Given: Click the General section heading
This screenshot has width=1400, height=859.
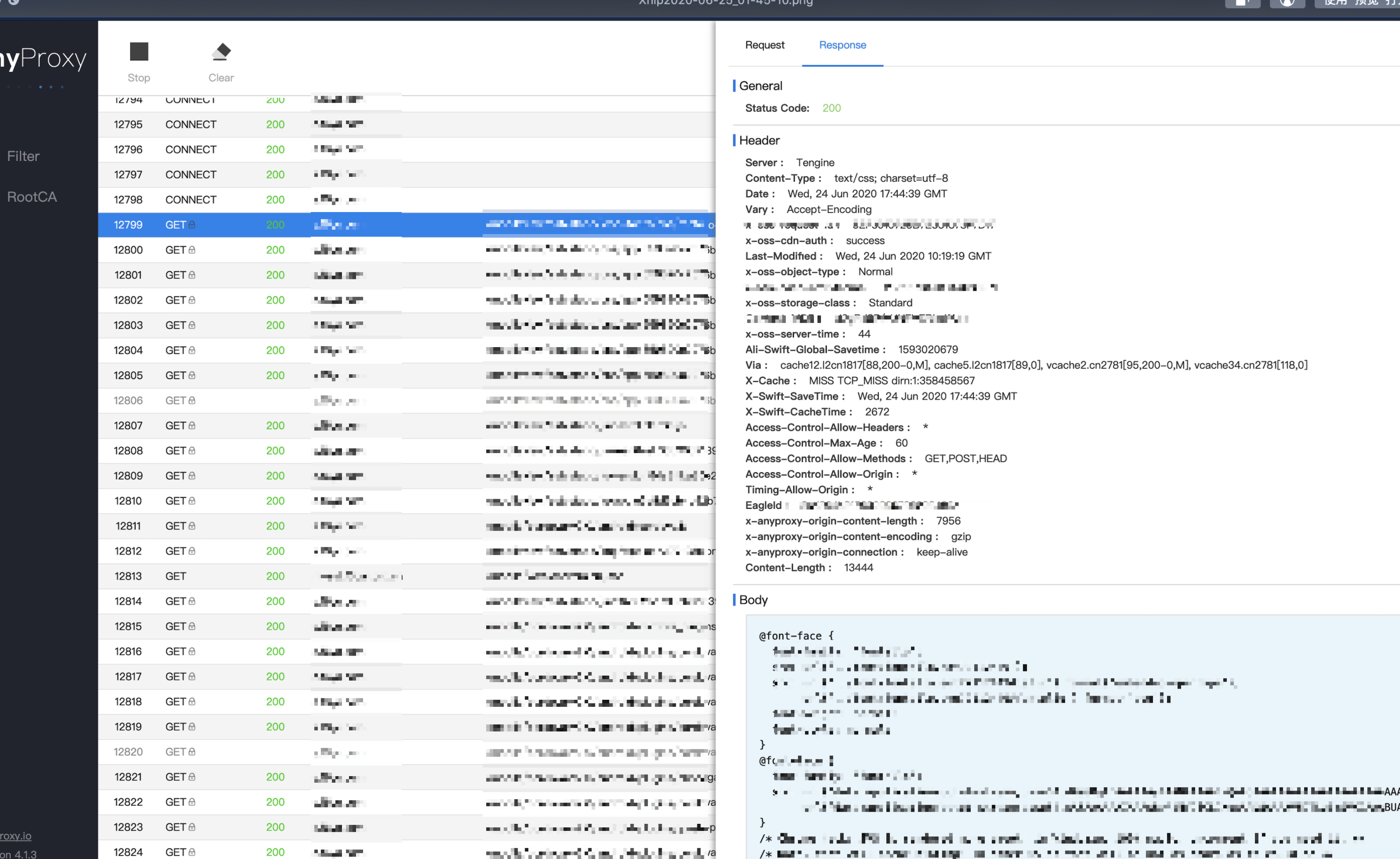Looking at the screenshot, I should [760, 86].
